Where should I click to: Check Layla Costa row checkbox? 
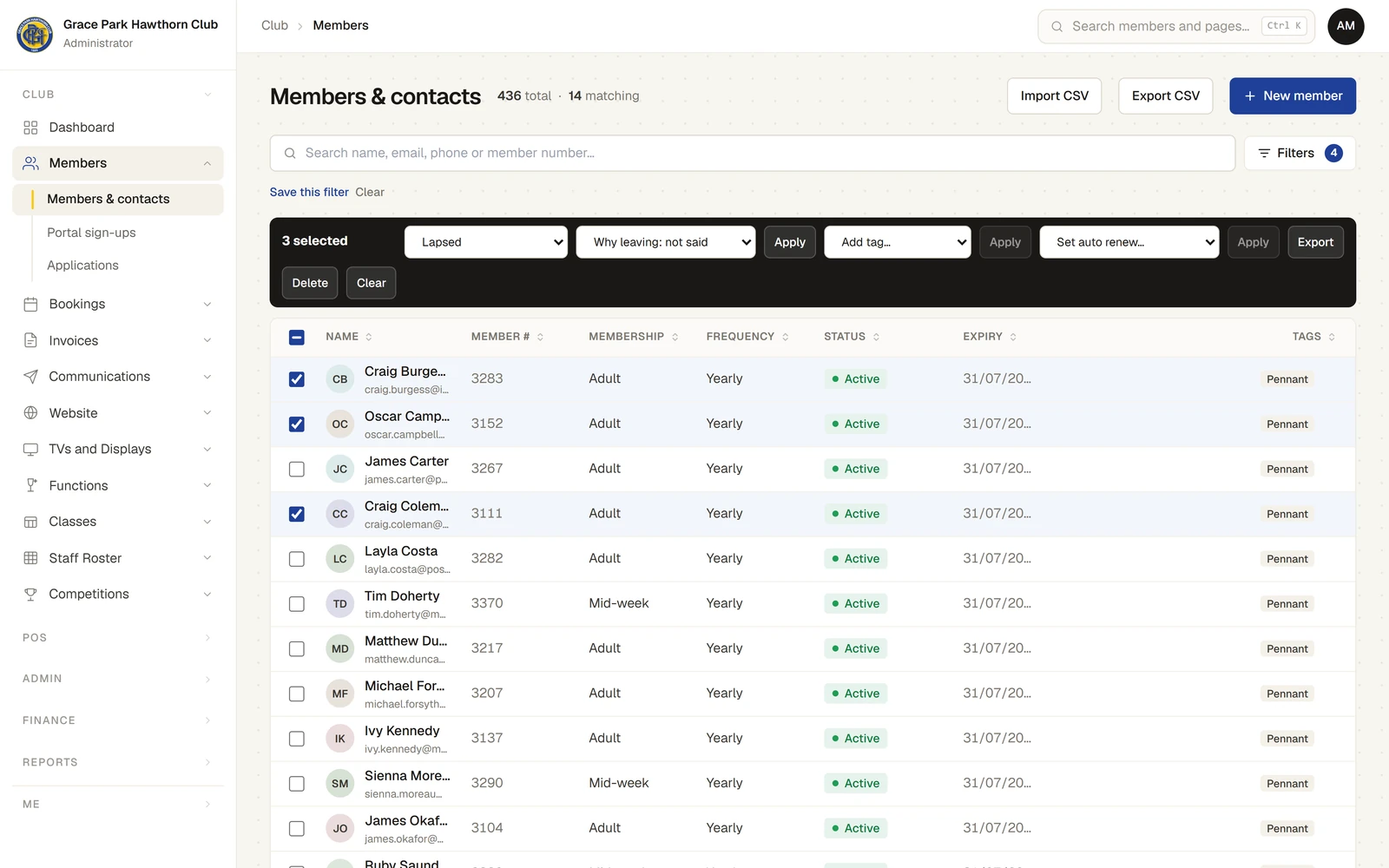point(297,559)
